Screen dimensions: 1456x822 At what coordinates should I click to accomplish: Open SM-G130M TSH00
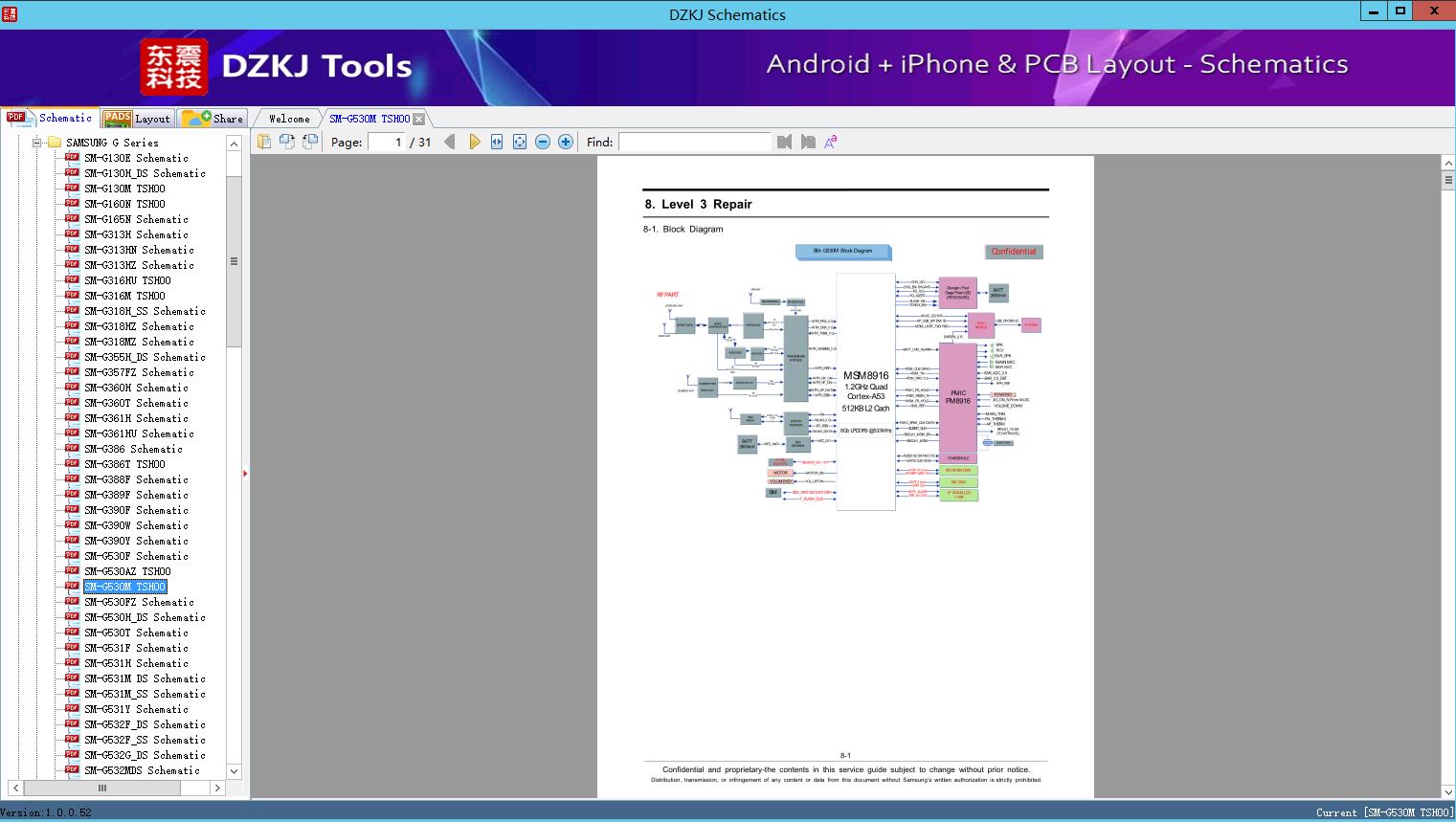coord(124,189)
